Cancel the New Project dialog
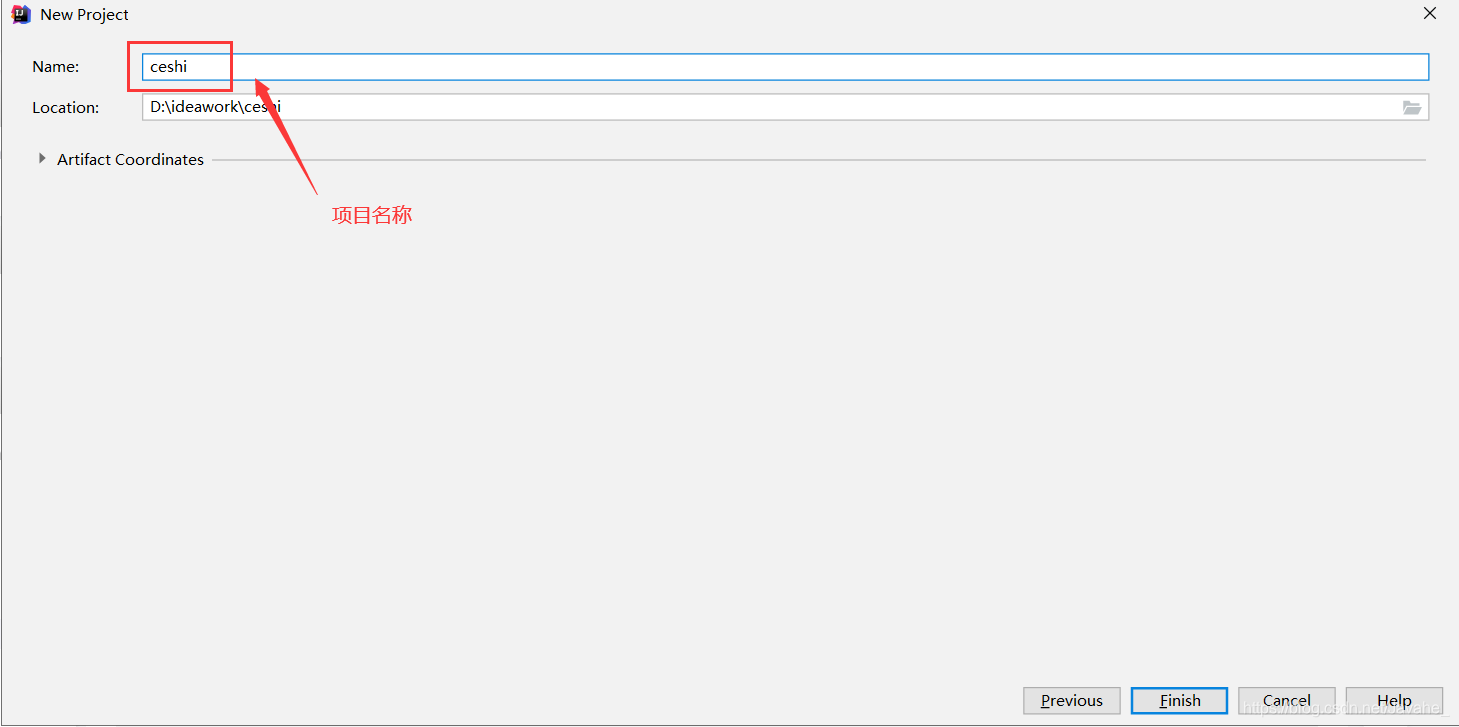Image resolution: width=1459 pixels, height=727 pixels. pyautogui.click(x=1287, y=700)
